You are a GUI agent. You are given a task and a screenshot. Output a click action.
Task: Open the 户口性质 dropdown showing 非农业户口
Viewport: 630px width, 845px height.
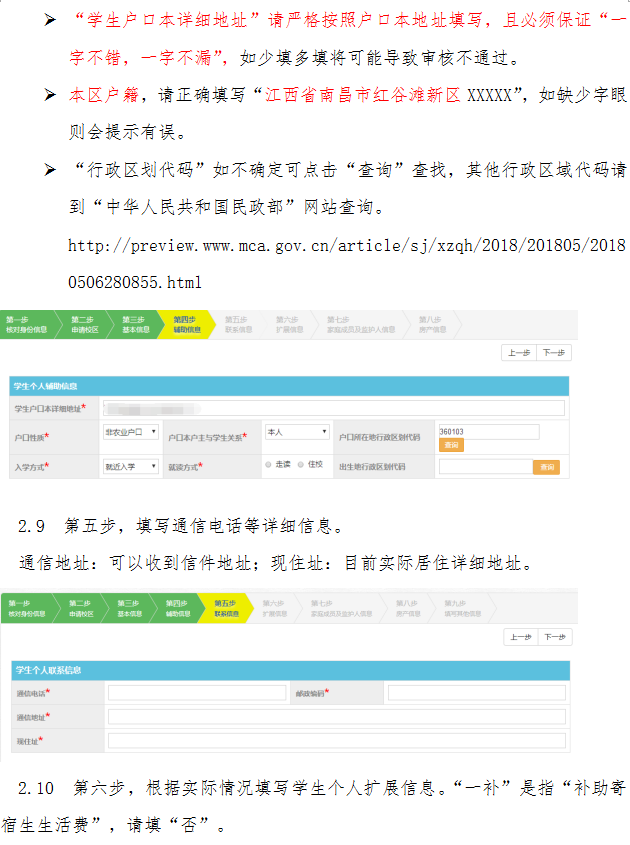(131, 432)
